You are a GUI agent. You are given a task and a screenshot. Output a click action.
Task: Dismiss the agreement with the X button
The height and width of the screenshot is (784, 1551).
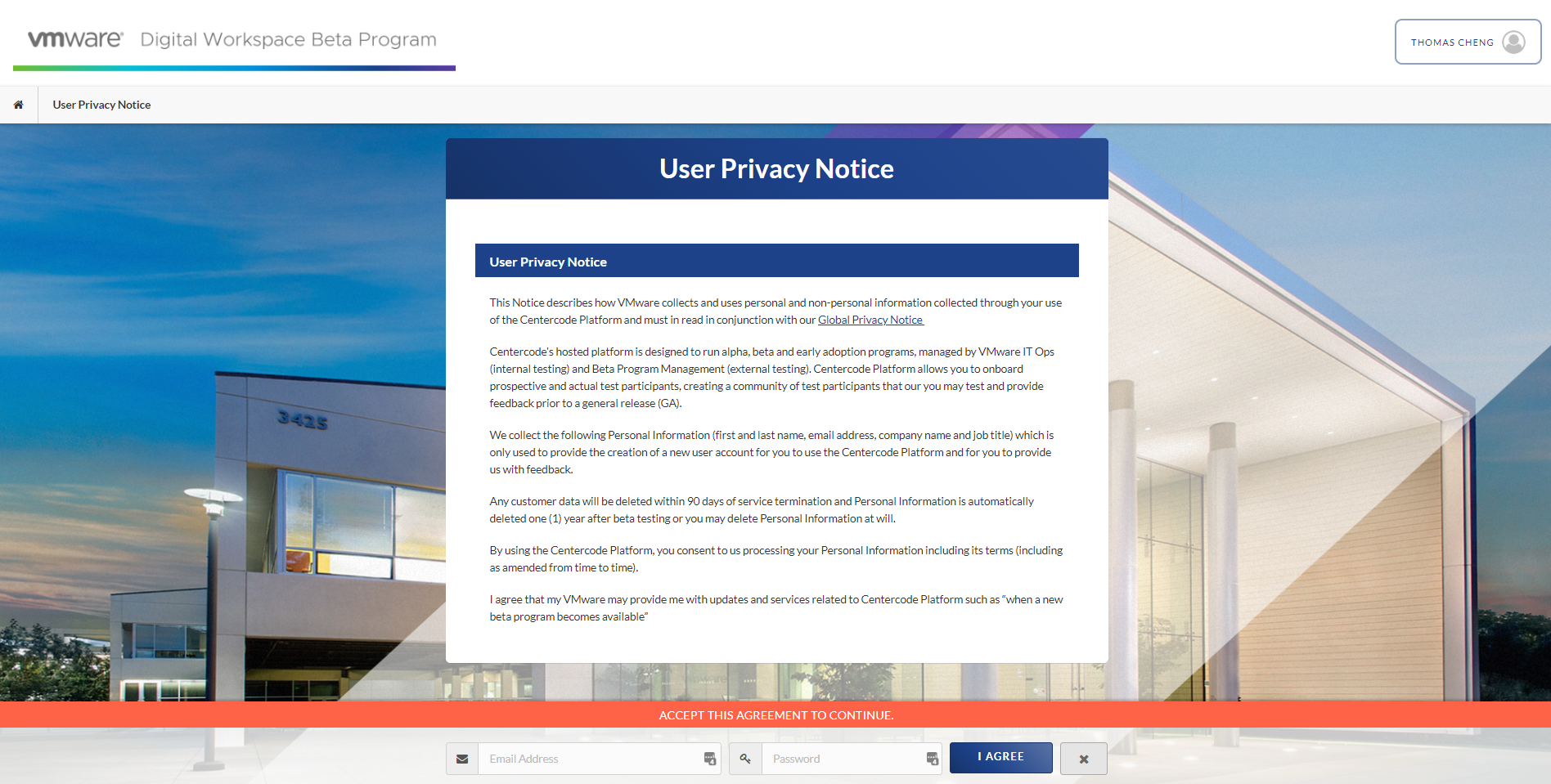pos(1083,759)
